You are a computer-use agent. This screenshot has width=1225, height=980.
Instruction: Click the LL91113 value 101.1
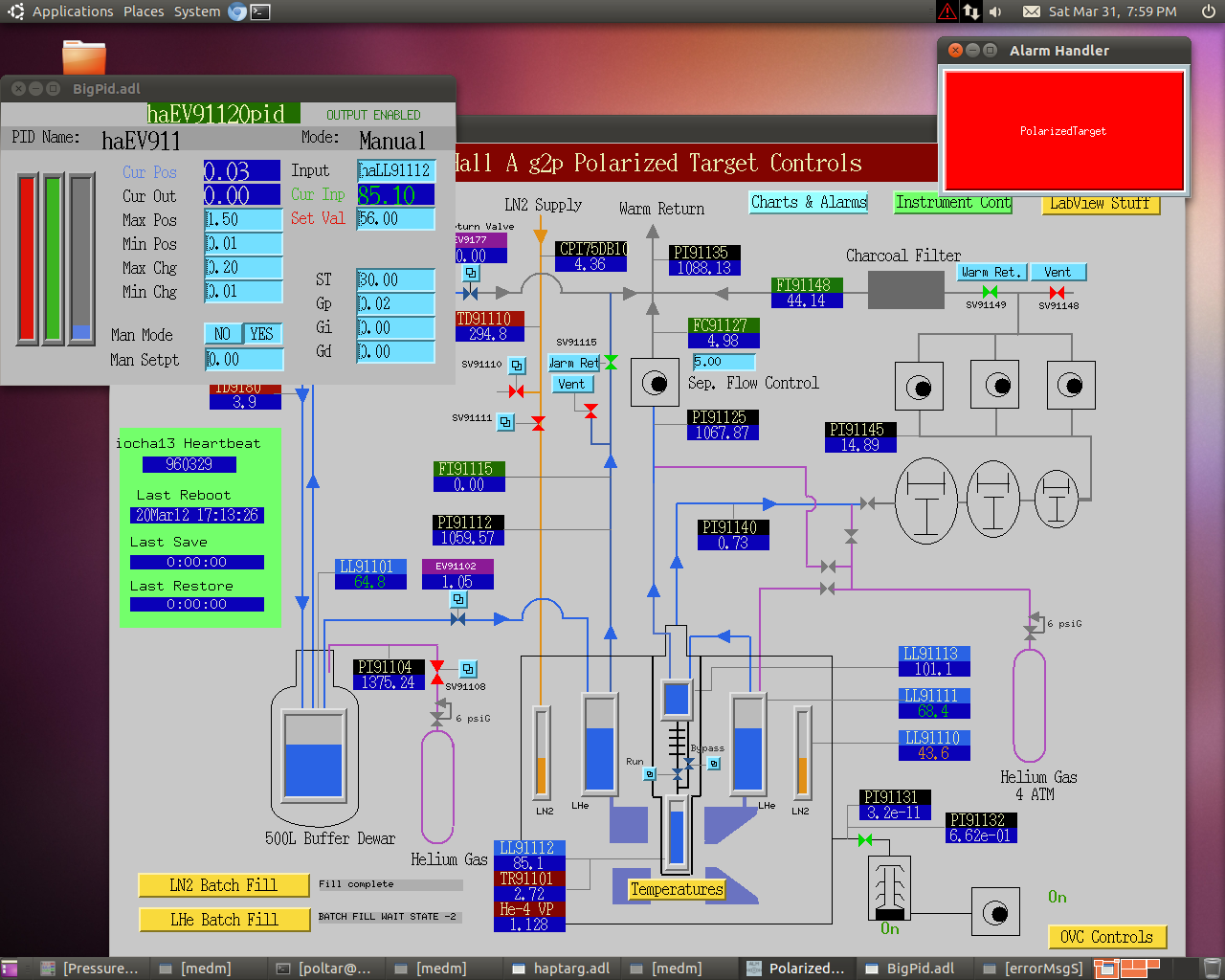pyautogui.click(x=934, y=669)
